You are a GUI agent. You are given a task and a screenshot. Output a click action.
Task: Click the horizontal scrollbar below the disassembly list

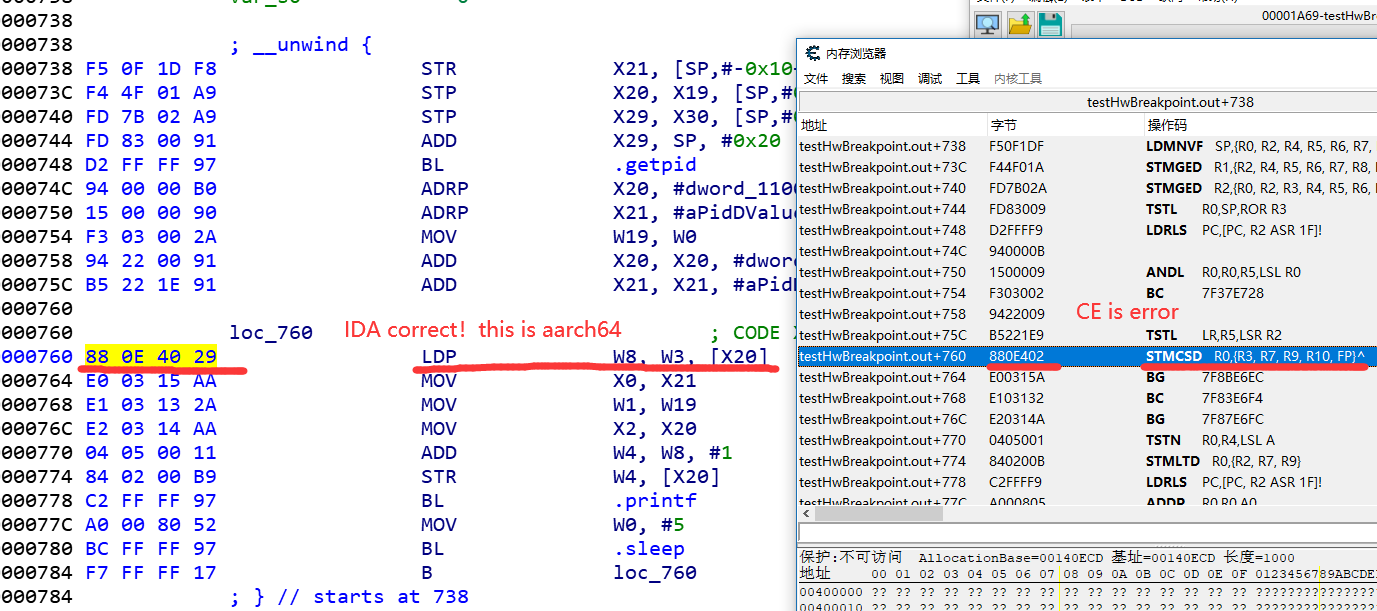click(880, 513)
